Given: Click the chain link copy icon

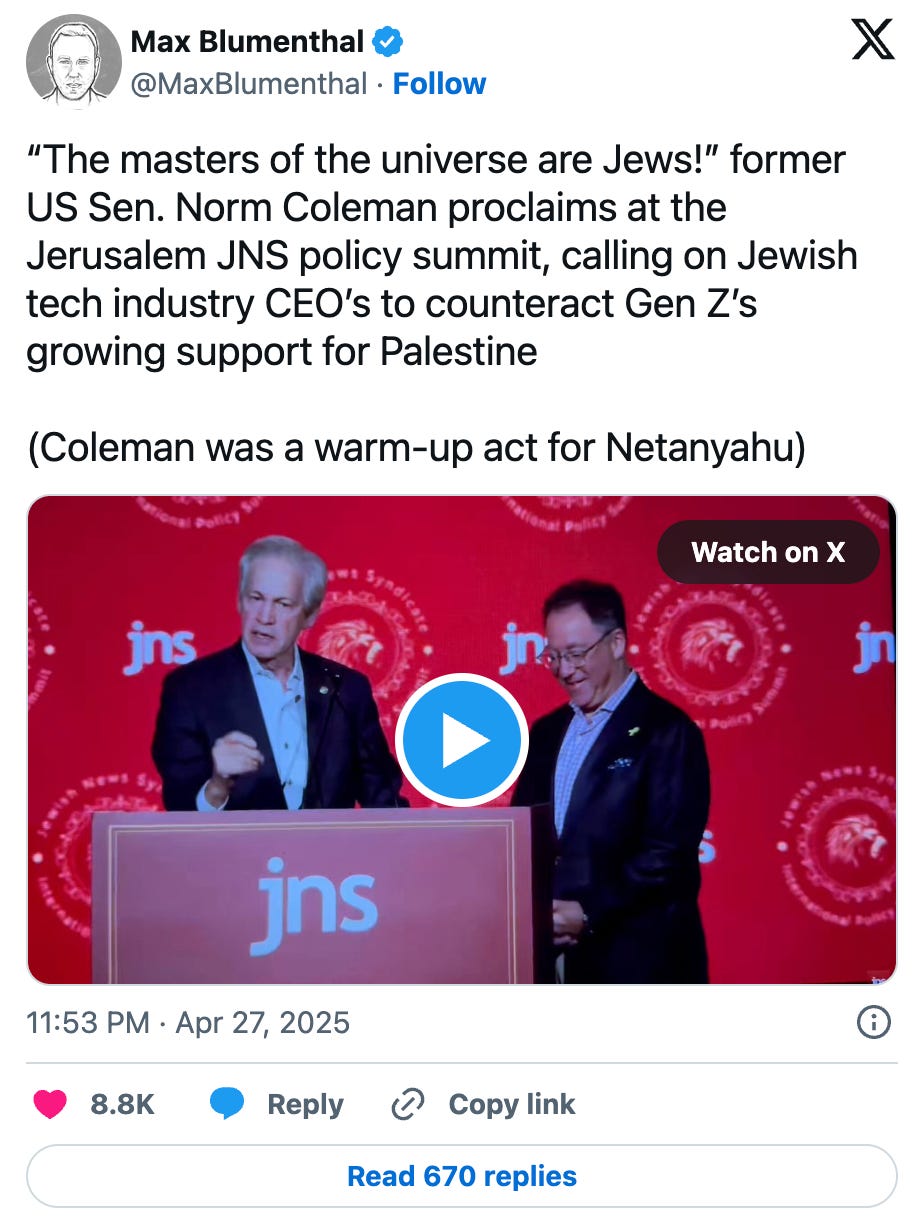Looking at the screenshot, I should (x=408, y=1104).
